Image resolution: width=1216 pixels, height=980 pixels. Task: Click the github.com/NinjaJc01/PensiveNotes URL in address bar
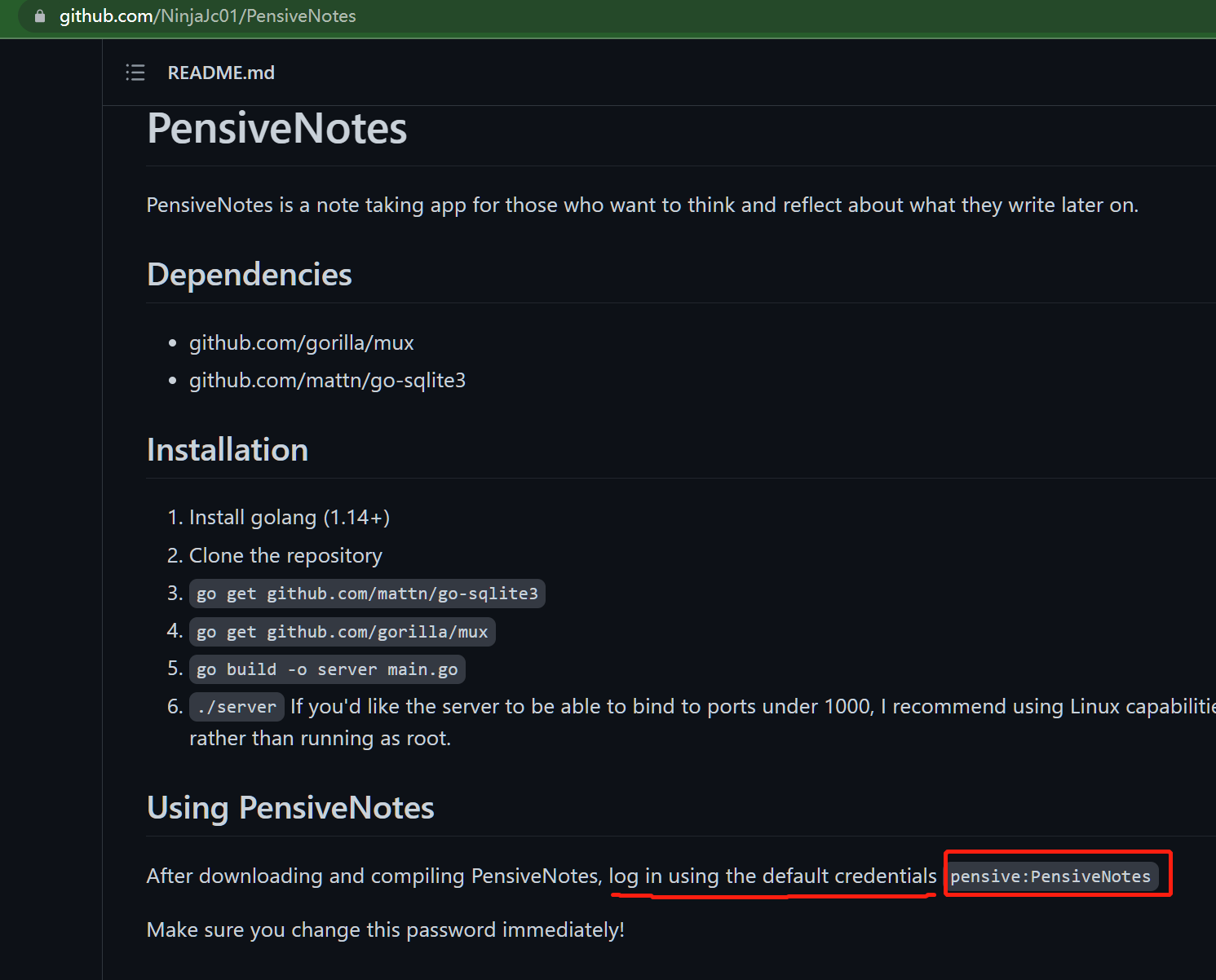point(207,16)
